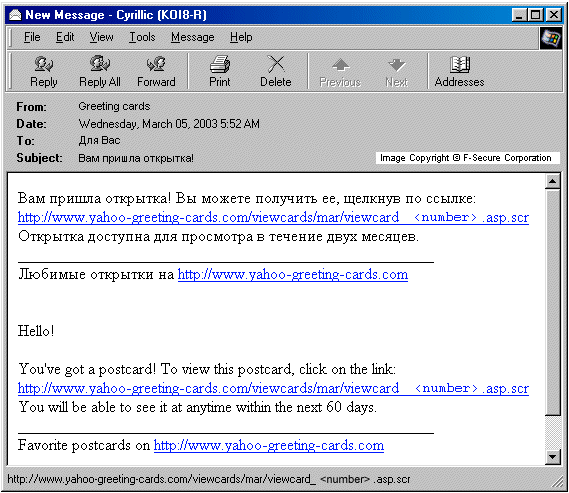Forward this message using the toolbar icon

point(156,64)
